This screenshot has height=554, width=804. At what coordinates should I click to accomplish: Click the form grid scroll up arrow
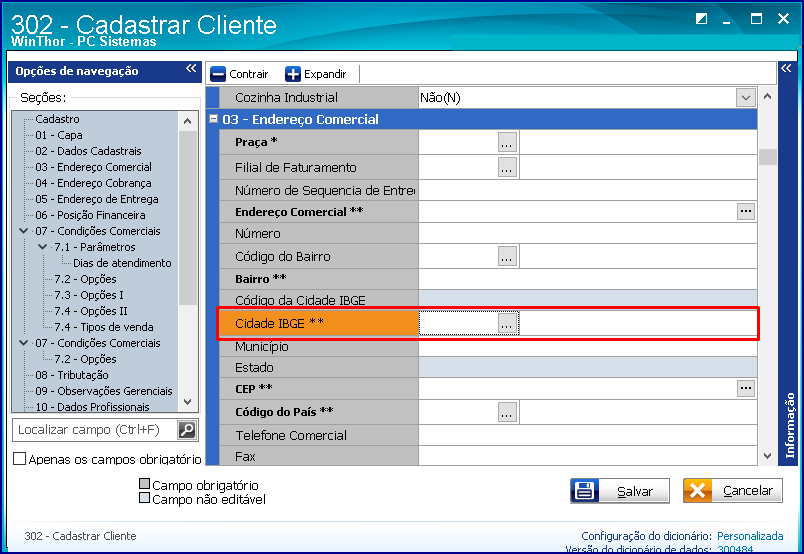click(x=767, y=96)
